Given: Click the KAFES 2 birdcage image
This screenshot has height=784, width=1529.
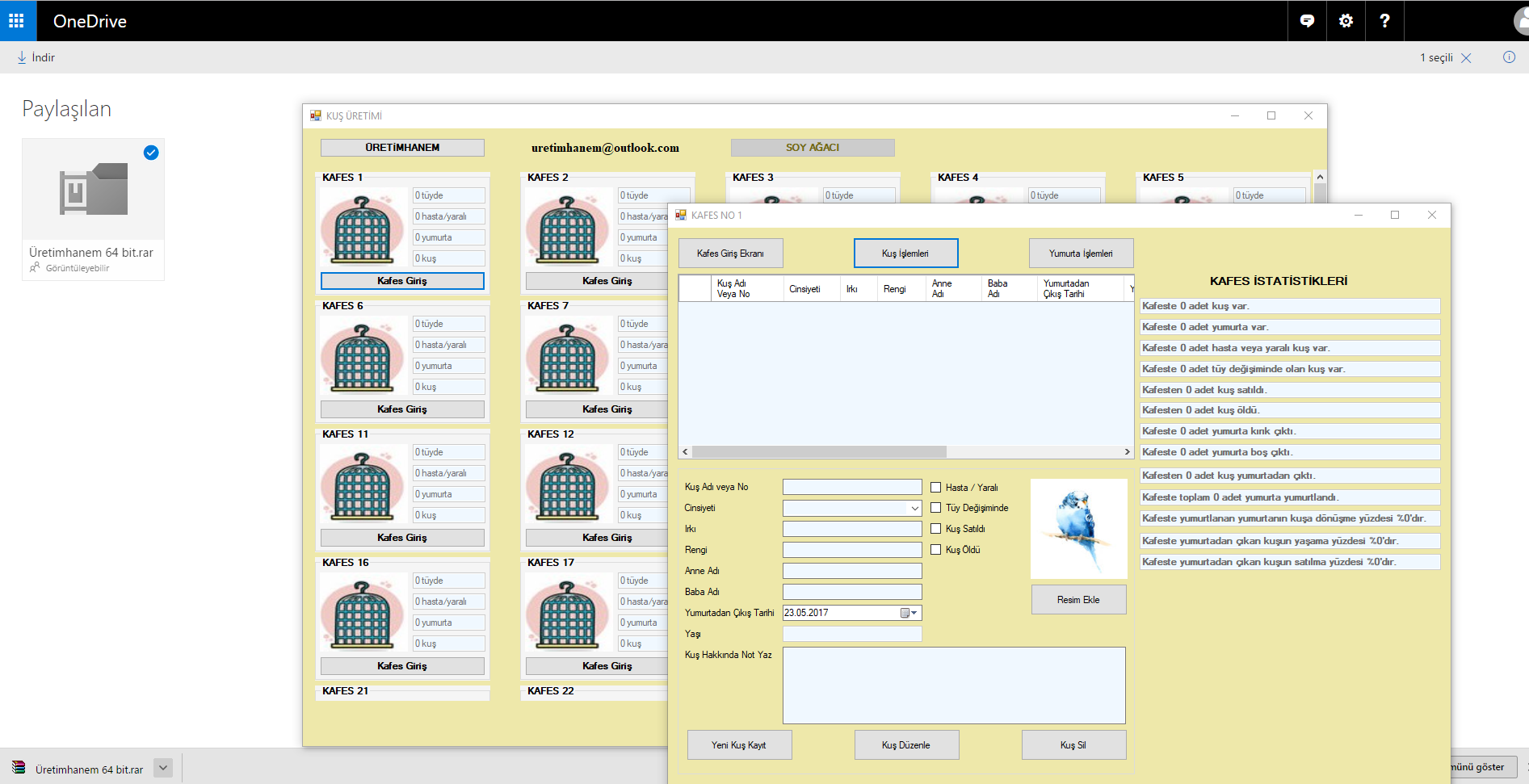Looking at the screenshot, I should pos(568,228).
